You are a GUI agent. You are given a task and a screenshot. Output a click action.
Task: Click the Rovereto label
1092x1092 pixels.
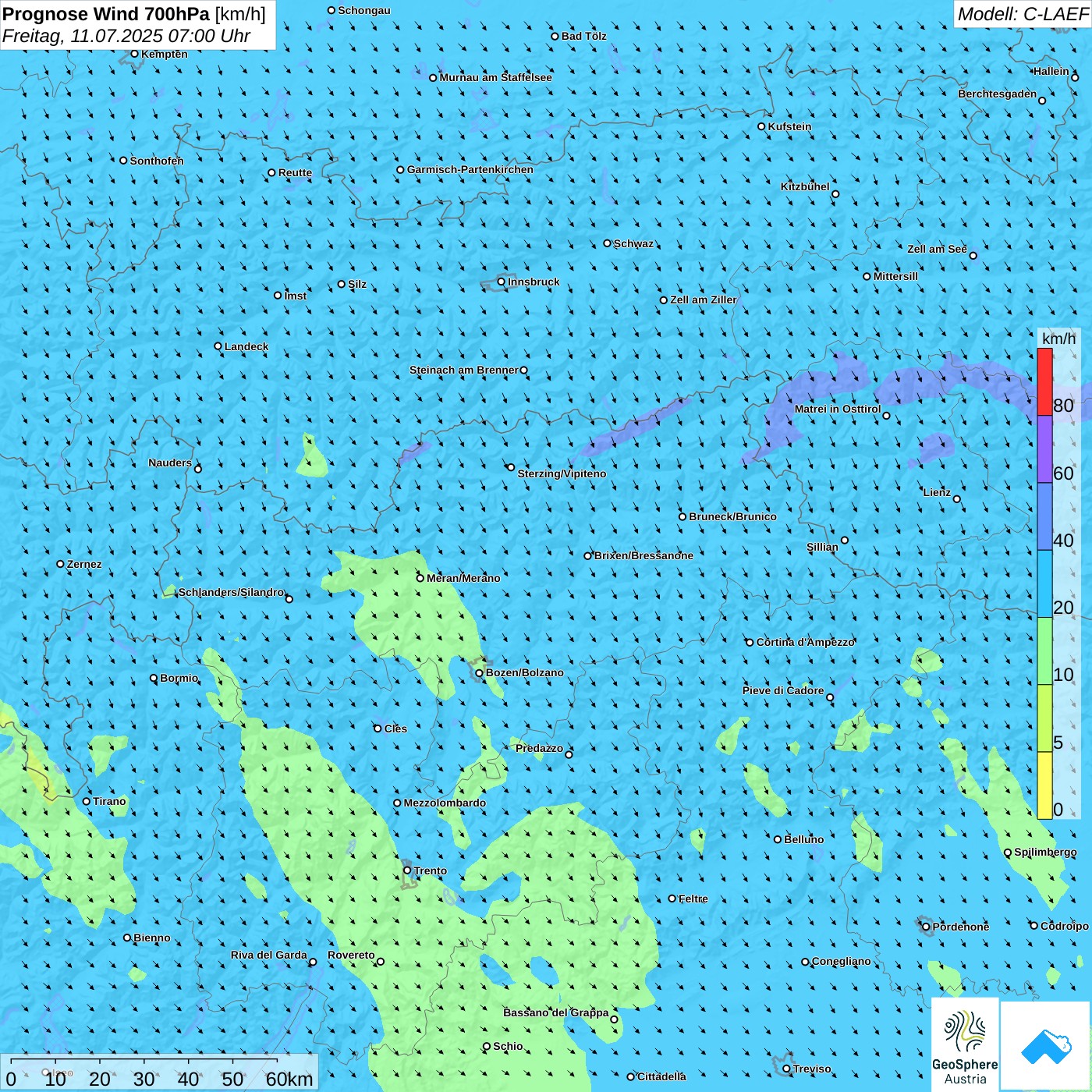[x=351, y=955]
